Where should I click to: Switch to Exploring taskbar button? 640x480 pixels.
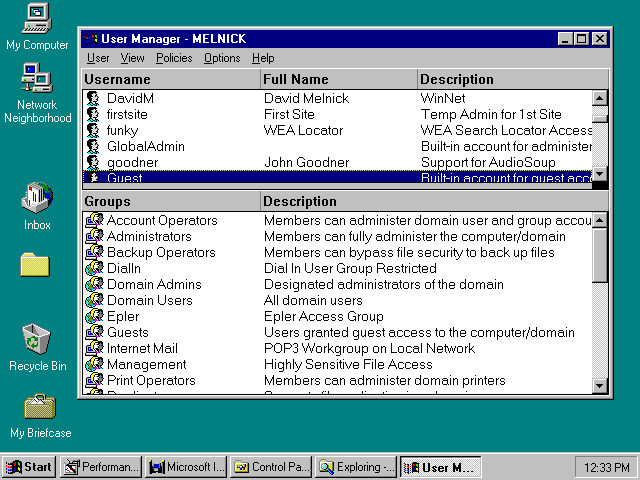[x=356, y=467]
